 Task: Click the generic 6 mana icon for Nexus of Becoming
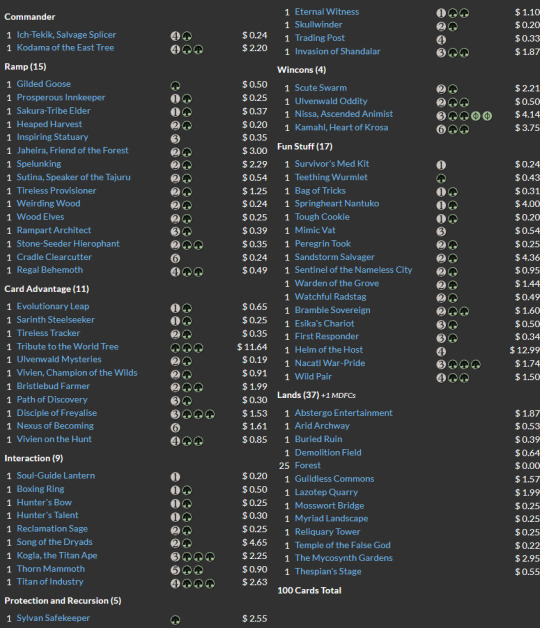[x=175, y=428]
